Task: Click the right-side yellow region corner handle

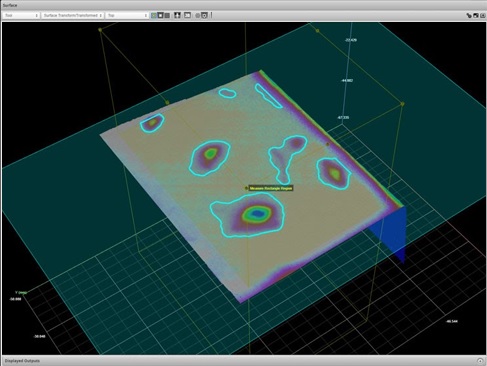Action: pos(402,104)
